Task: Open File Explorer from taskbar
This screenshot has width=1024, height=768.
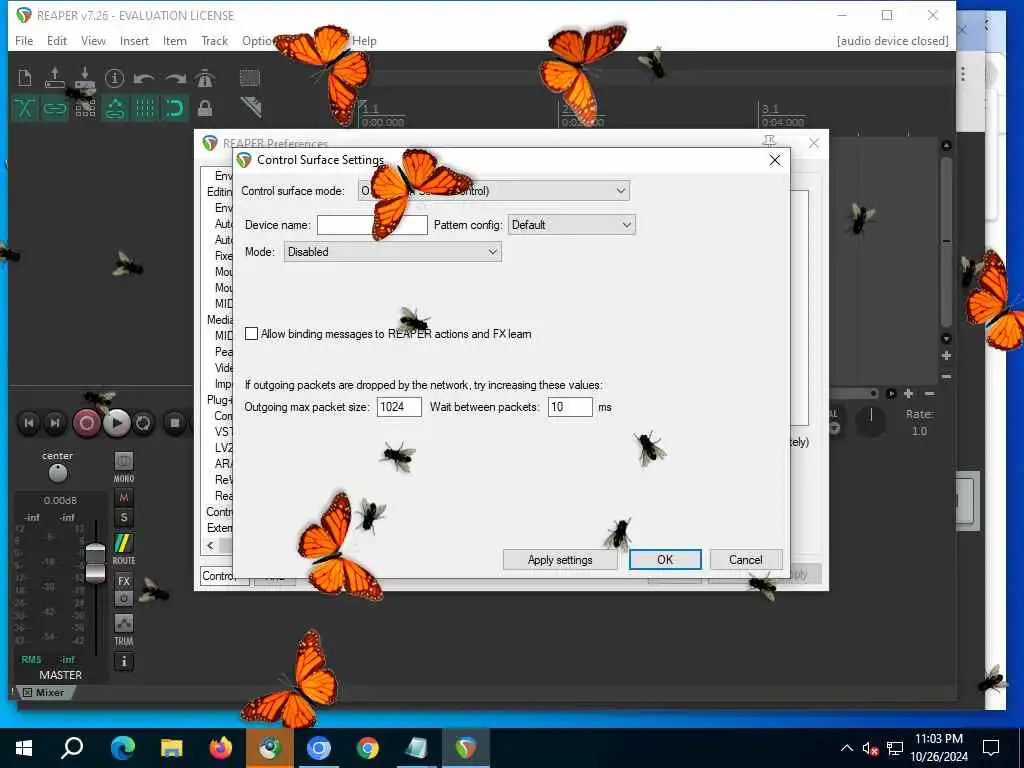Action: point(172,748)
